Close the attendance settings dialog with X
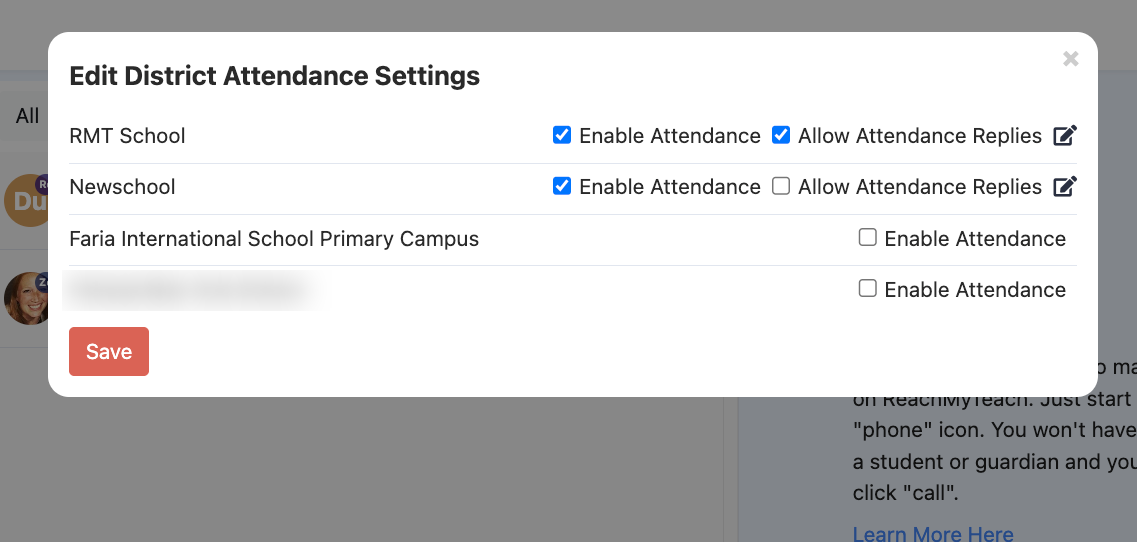 1071,59
